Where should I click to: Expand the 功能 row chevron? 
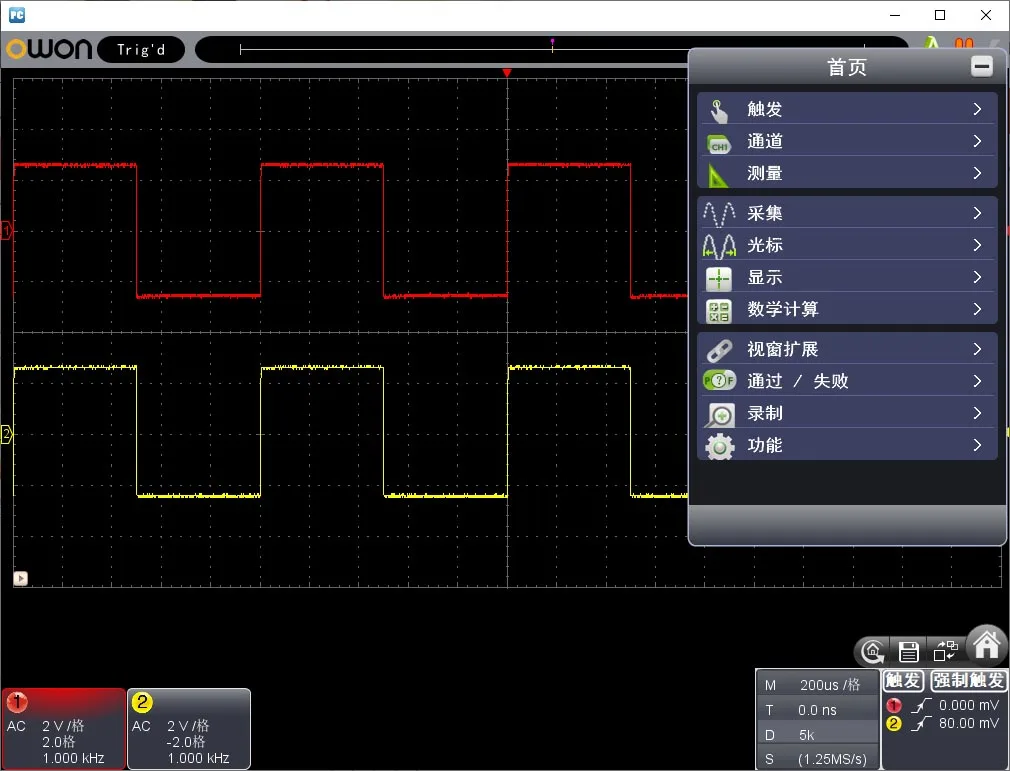coord(977,445)
